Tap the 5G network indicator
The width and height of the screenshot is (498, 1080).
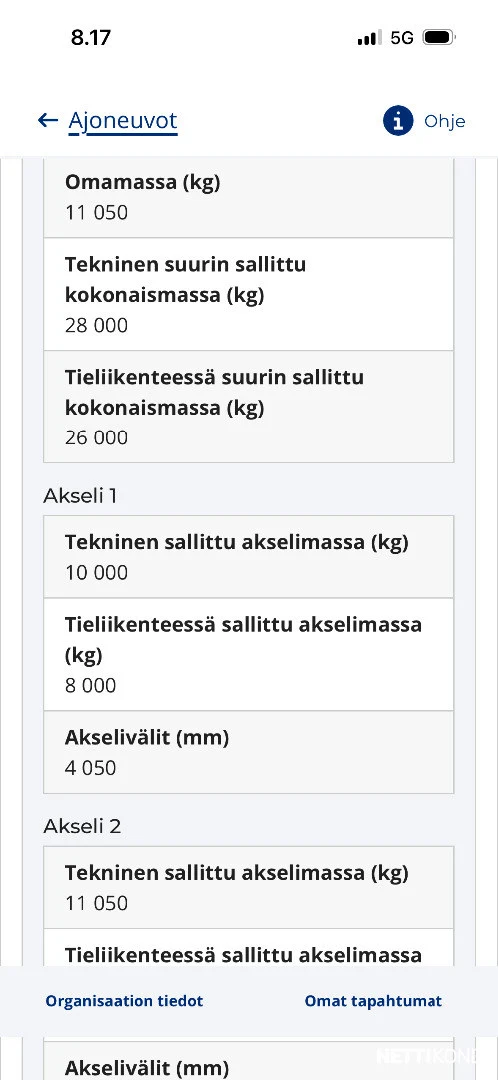[402, 37]
